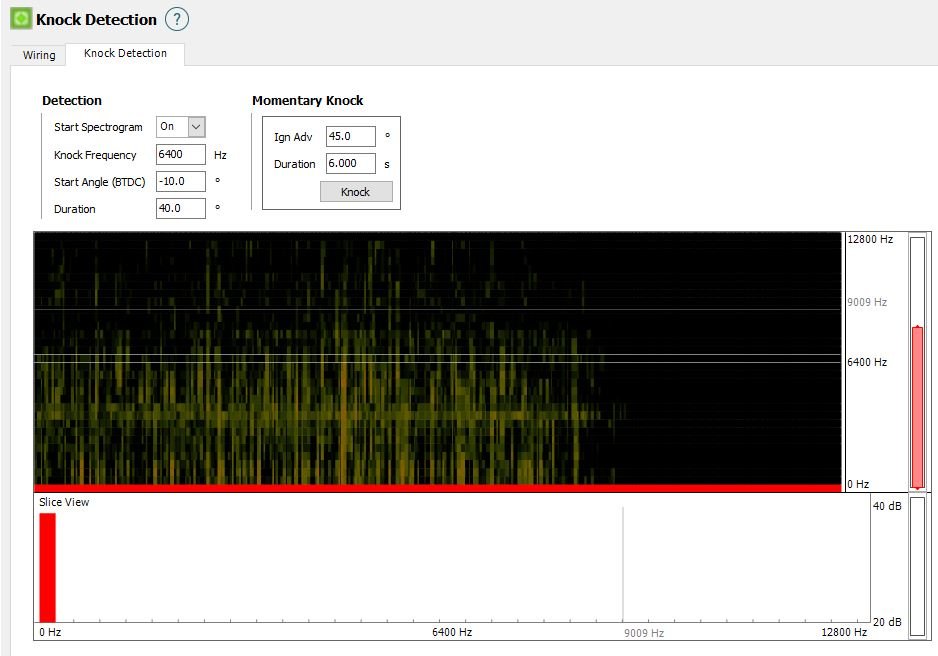The width and height of the screenshot is (938, 656).
Task: Click the green Knock Detection module icon
Action: click(21, 19)
